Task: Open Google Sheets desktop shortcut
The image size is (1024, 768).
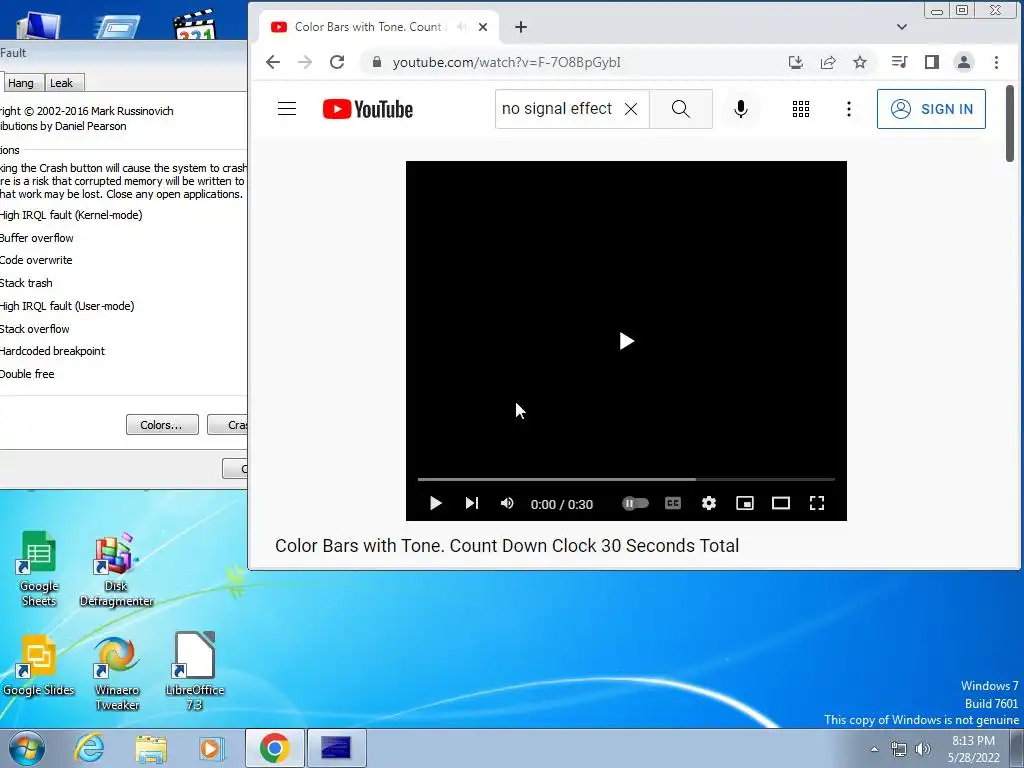Action: coord(39,569)
